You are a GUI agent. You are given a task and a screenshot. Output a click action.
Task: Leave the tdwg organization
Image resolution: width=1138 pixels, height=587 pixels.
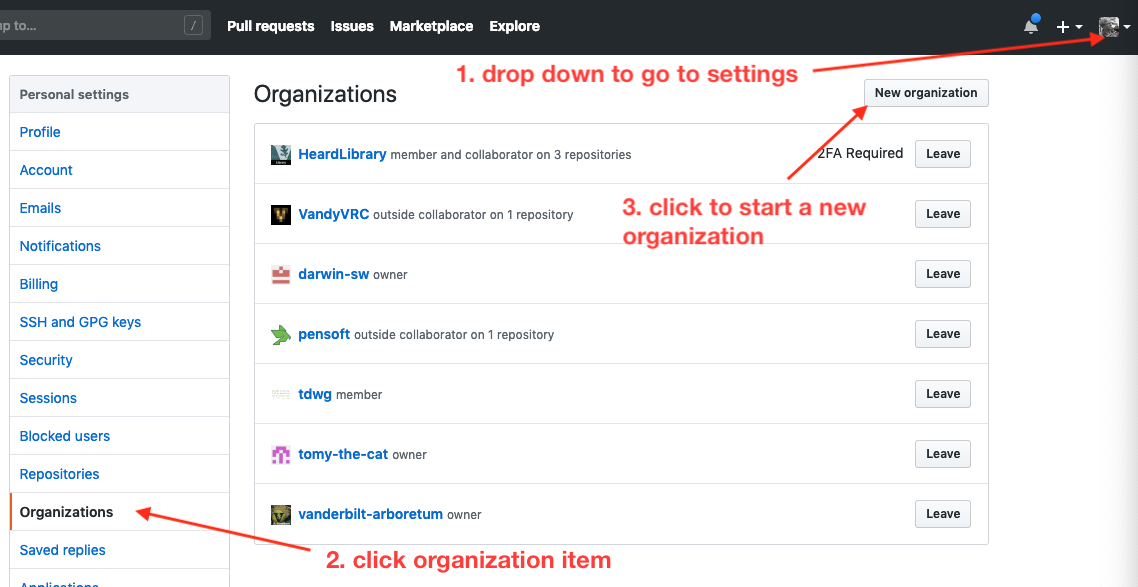pyautogui.click(x=943, y=394)
